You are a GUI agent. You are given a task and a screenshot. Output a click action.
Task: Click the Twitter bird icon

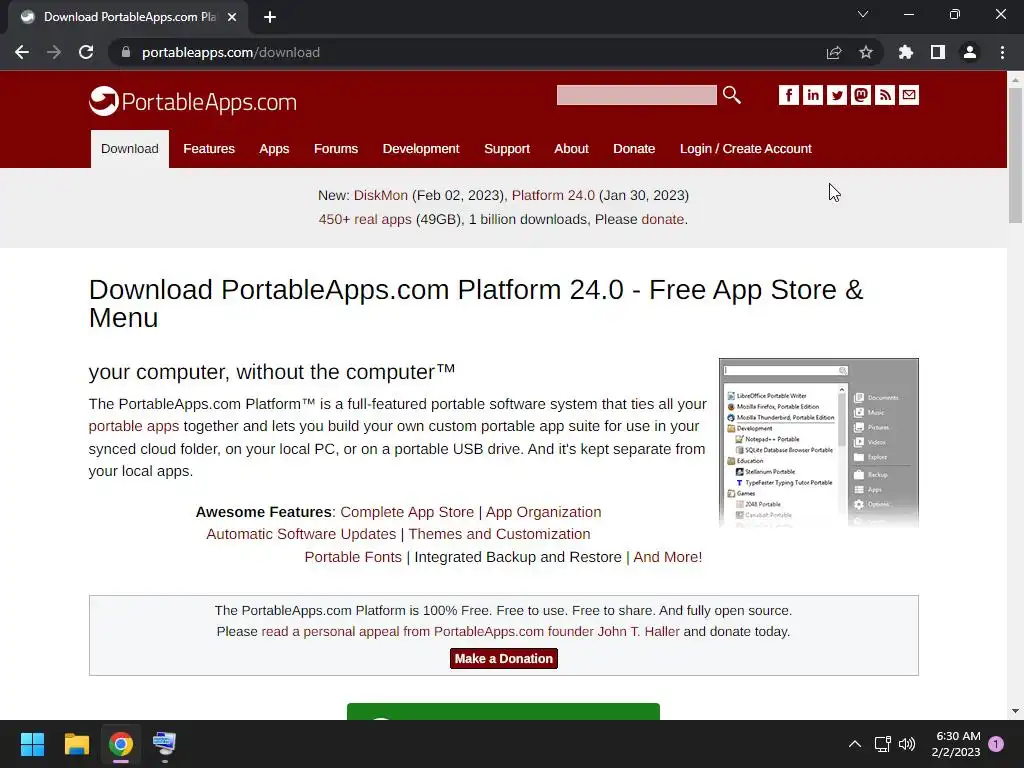click(837, 95)
